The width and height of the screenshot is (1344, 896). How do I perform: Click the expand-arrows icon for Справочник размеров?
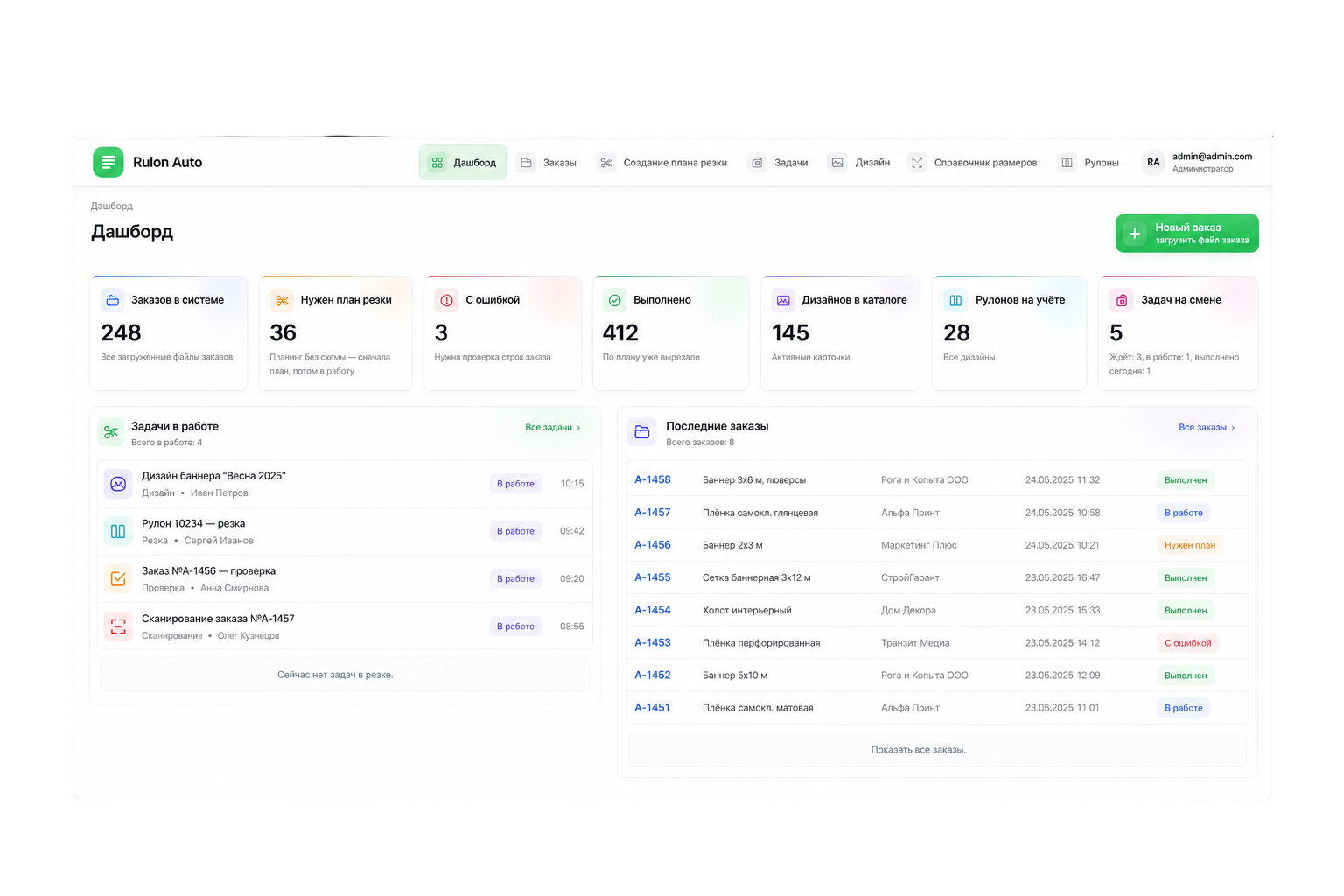[x=917, y=163]
